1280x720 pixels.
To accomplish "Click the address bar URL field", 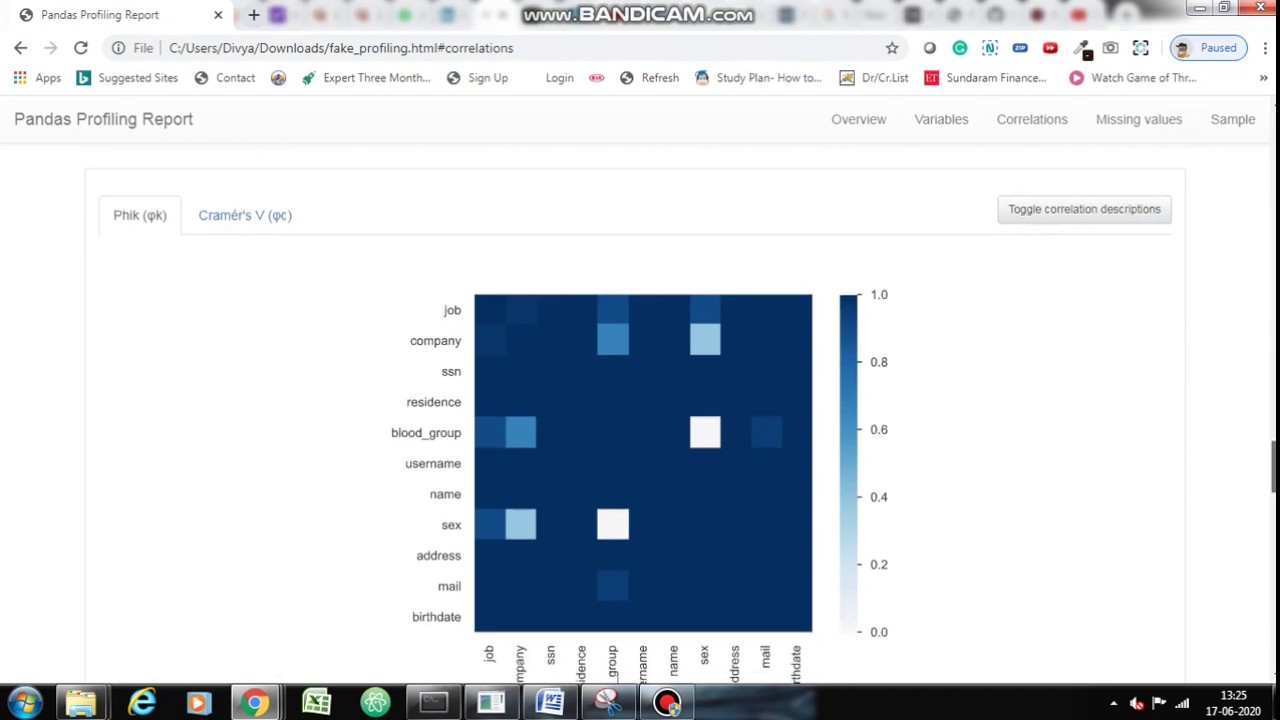I will point(520,48).
